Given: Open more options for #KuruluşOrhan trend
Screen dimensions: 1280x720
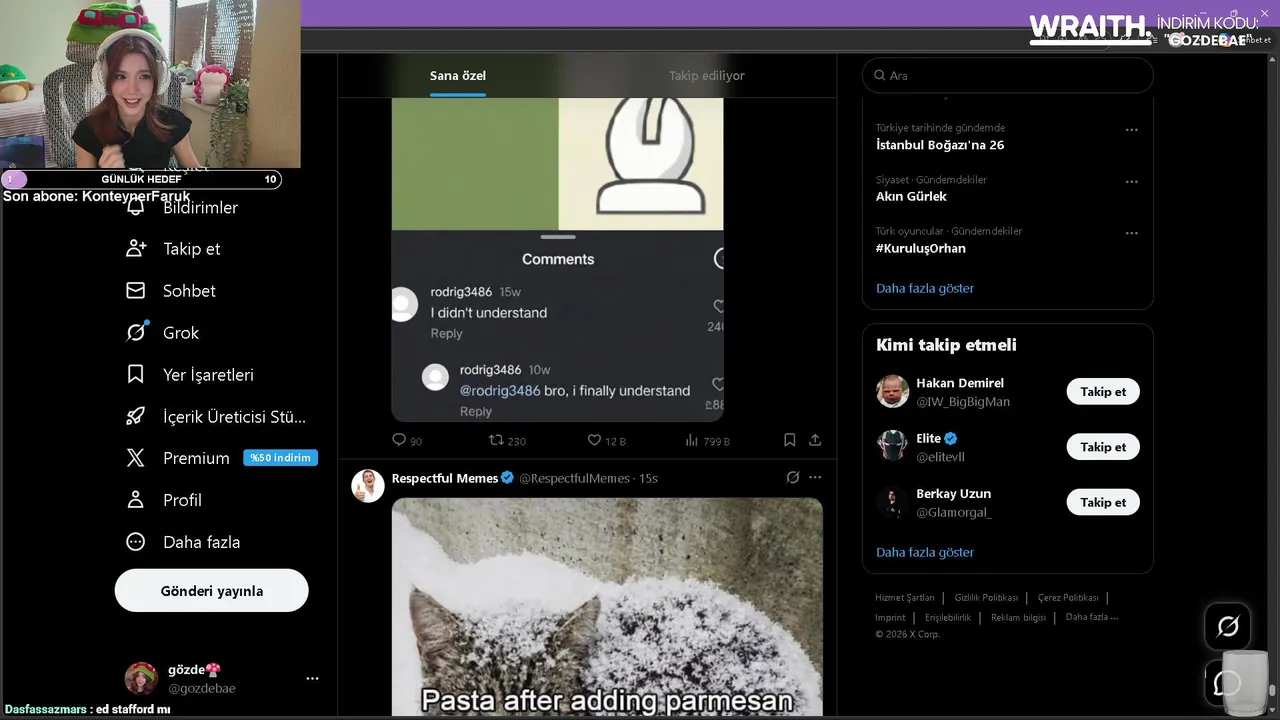Looking at the screenshot, I should [1132, 233].
